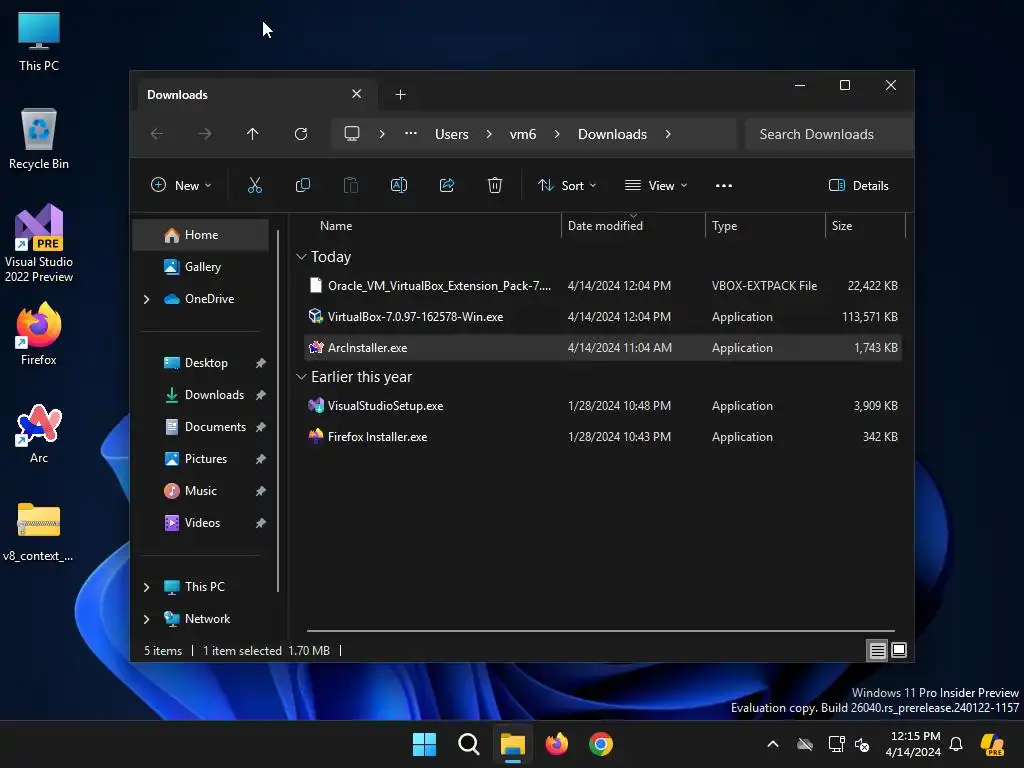Select the This PC desktop icon

(x=39, y=41)
